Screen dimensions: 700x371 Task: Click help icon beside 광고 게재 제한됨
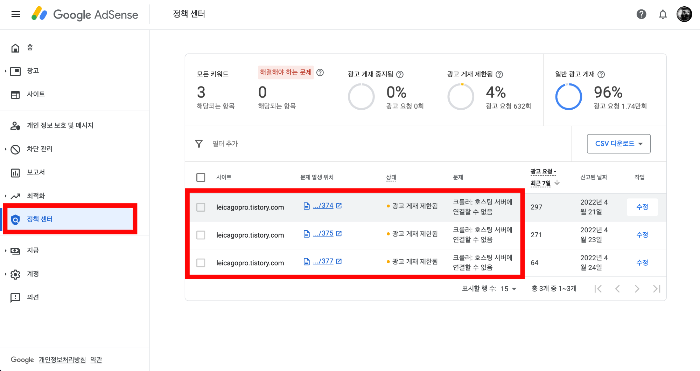tap(500, 74)
